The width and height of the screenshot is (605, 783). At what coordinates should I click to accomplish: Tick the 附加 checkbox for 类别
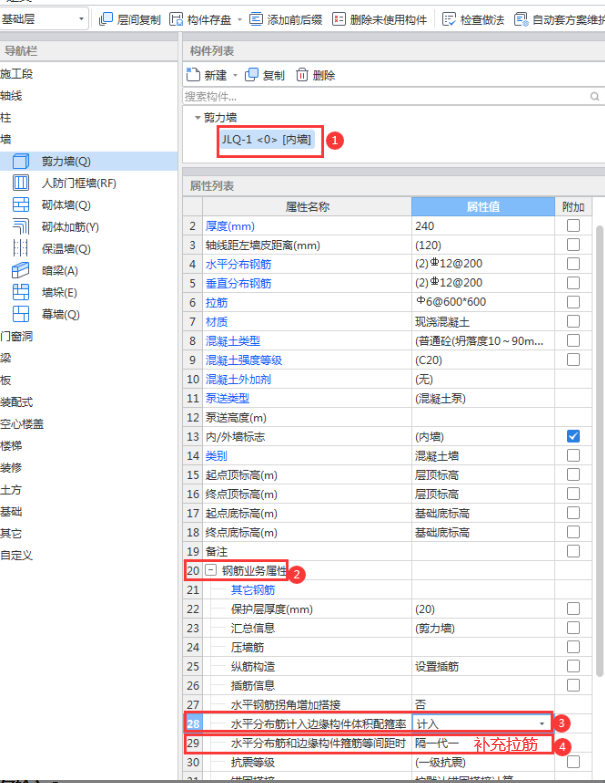tap(573, 455)
